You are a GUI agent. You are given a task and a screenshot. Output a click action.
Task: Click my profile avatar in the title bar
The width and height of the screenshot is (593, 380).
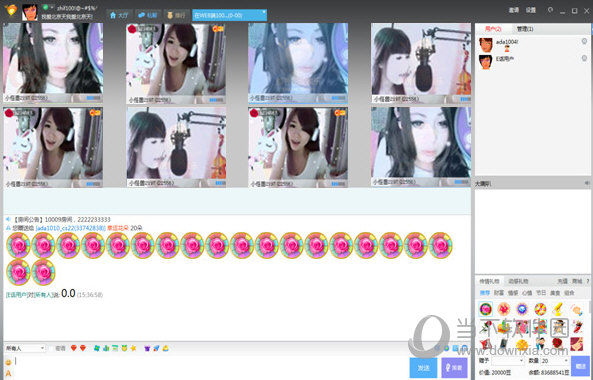coord(30,12)
